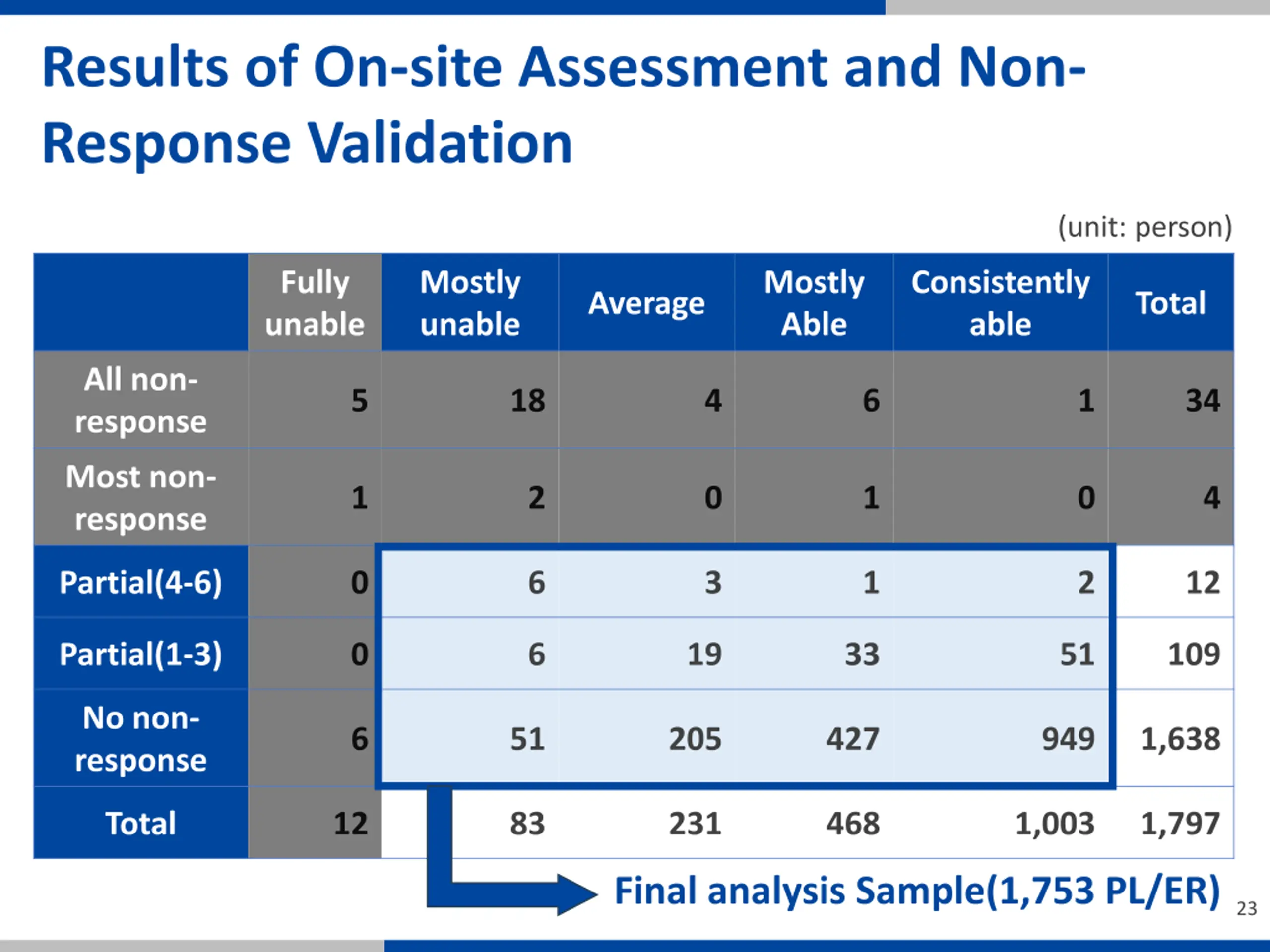This screenshot has height=952, width=1270.
Task: Click the 1,638 total cell
Action: 1180,738
